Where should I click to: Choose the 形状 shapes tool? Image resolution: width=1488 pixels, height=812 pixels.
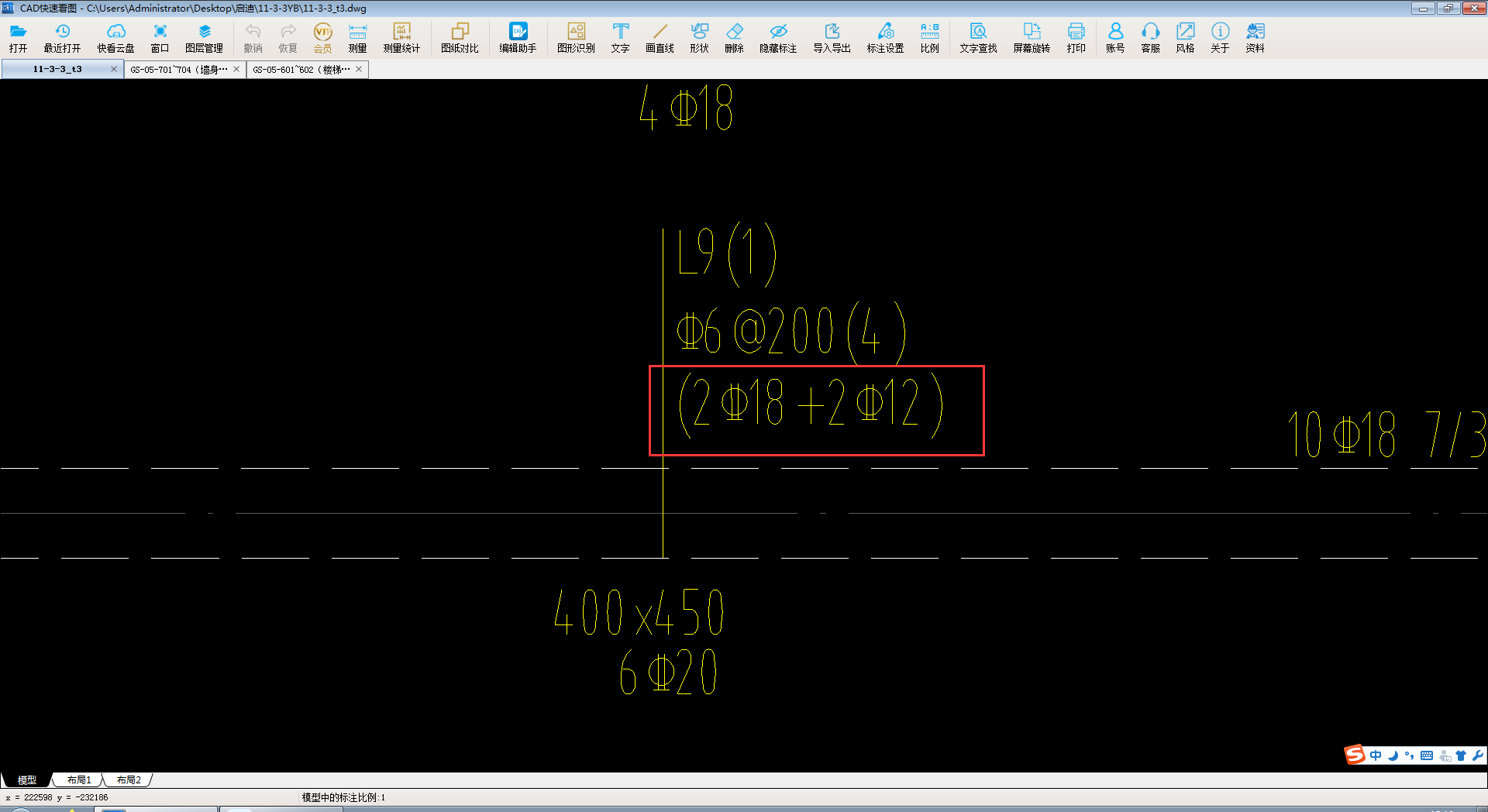699,37
